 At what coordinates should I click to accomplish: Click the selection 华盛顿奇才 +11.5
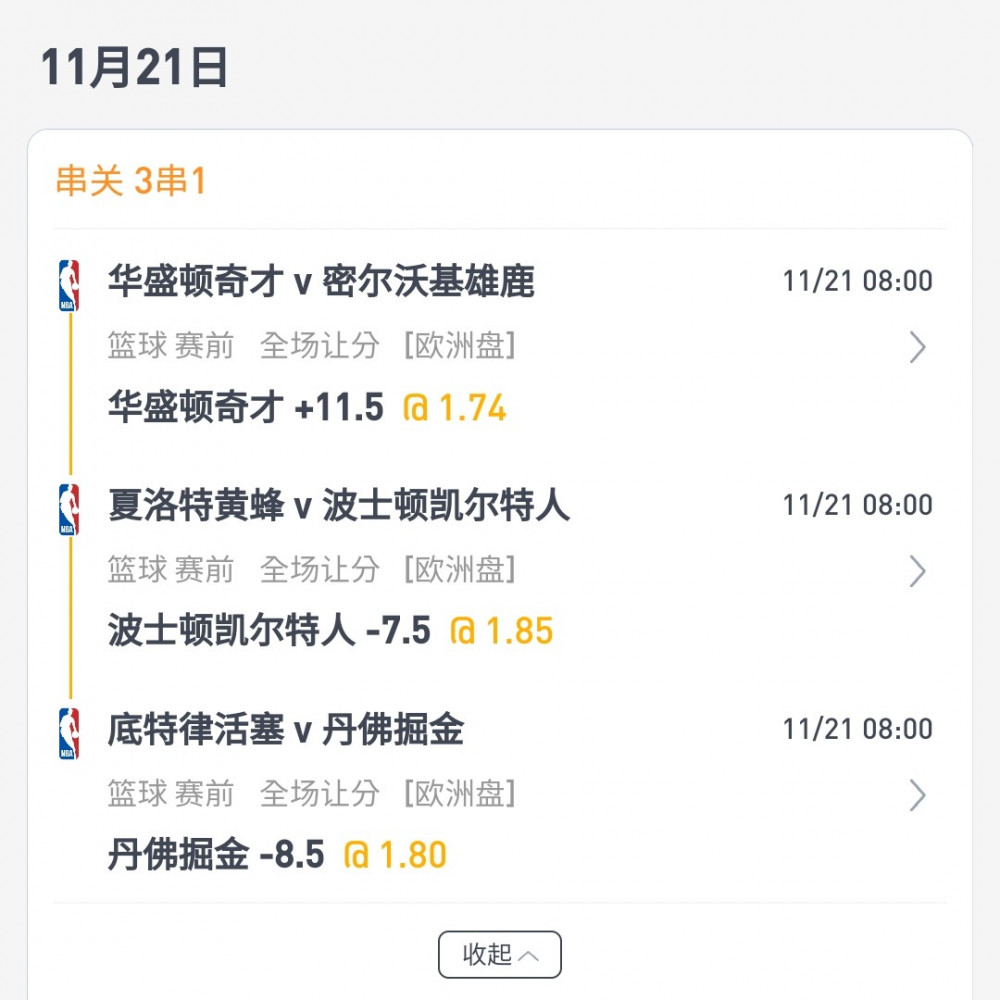point(246,407)
